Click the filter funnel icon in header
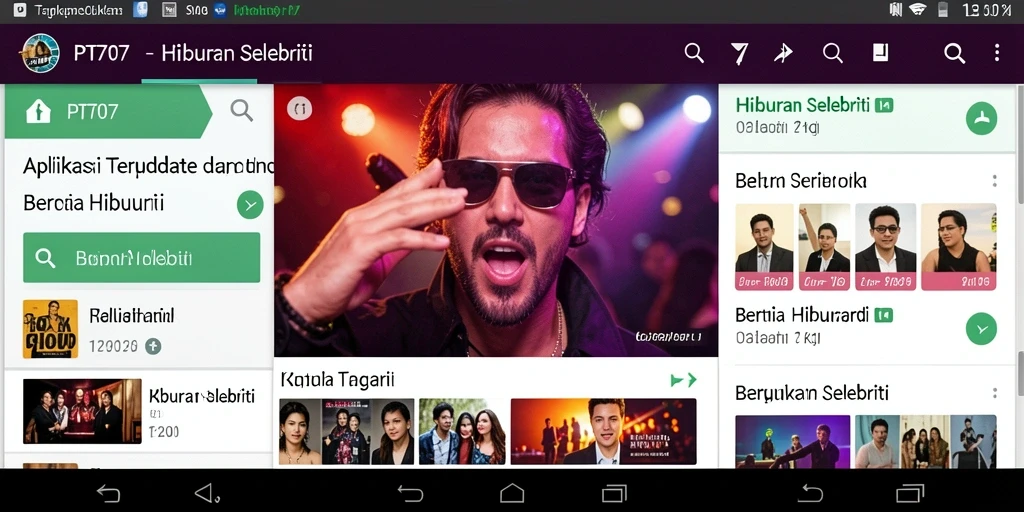Image resolution: width=1024 pixels, height=512 pixels. [739, 54]
